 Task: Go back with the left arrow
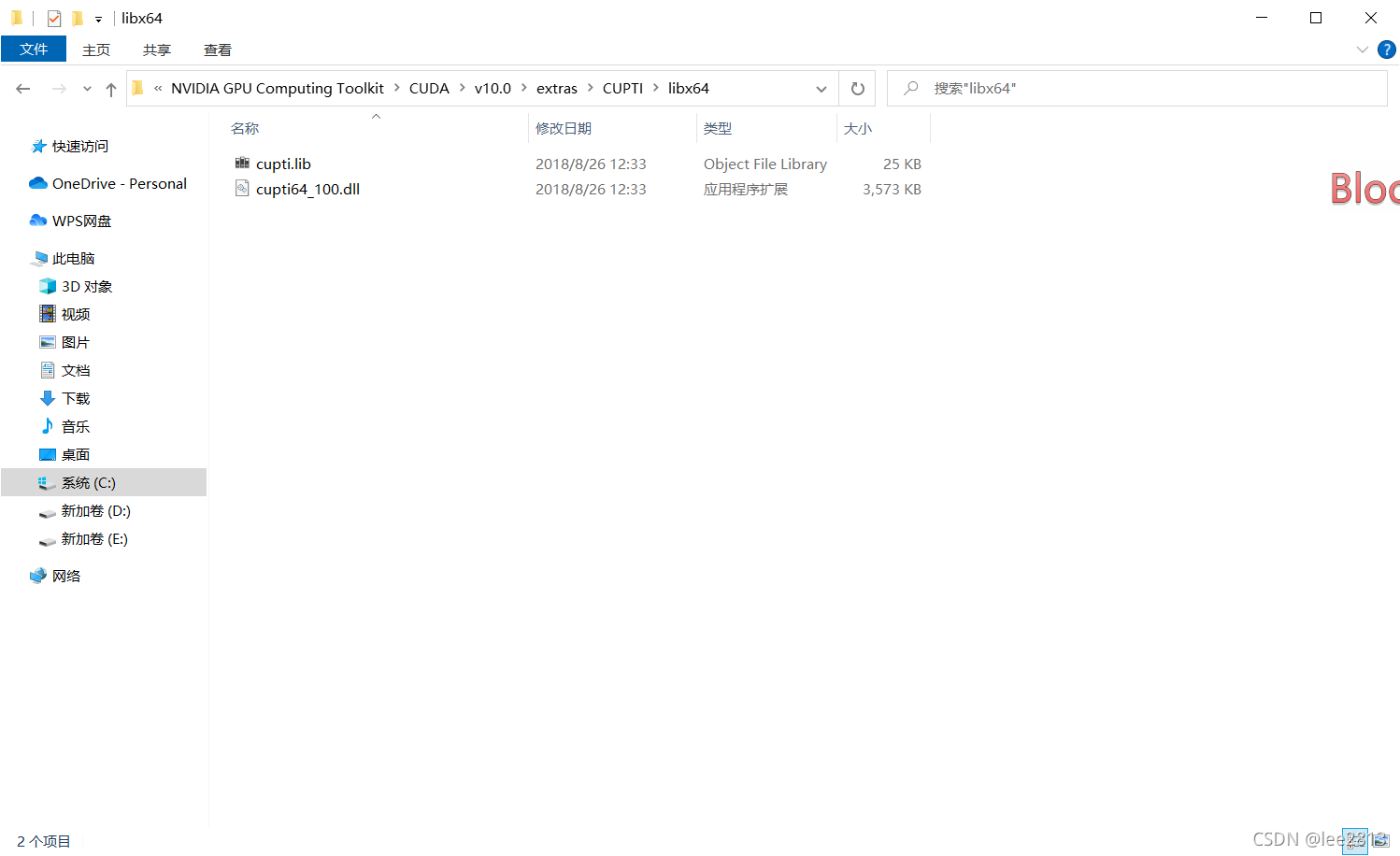tap(23, 89)
